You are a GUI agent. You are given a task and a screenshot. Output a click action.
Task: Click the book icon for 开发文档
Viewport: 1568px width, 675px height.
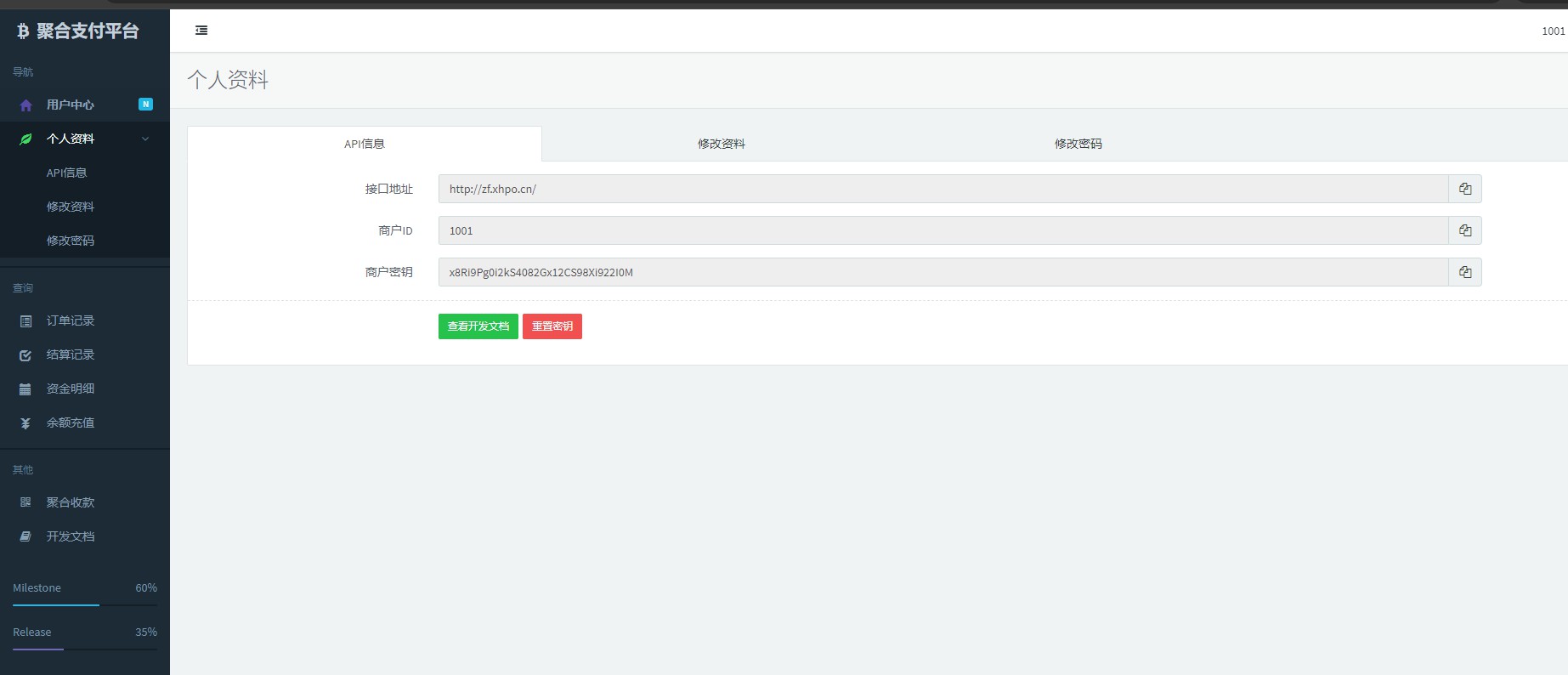point(25,536)
